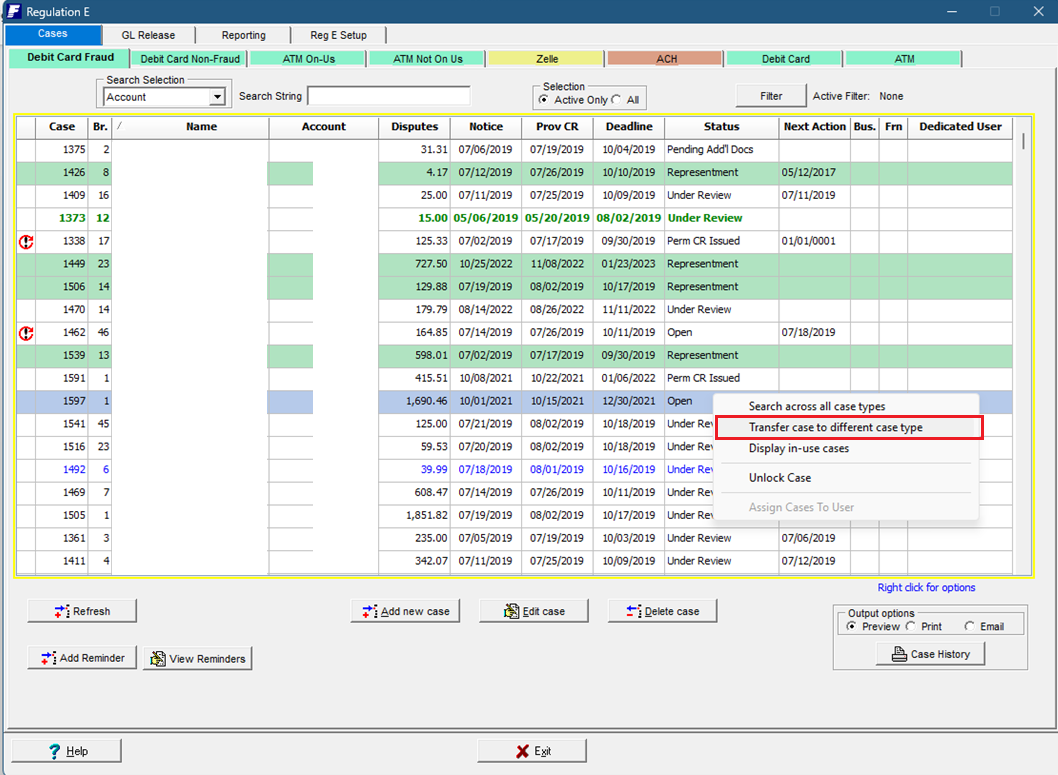Choose Search across all case types
This screenshot has width=1058, height=775.
(x=816, y=406)
